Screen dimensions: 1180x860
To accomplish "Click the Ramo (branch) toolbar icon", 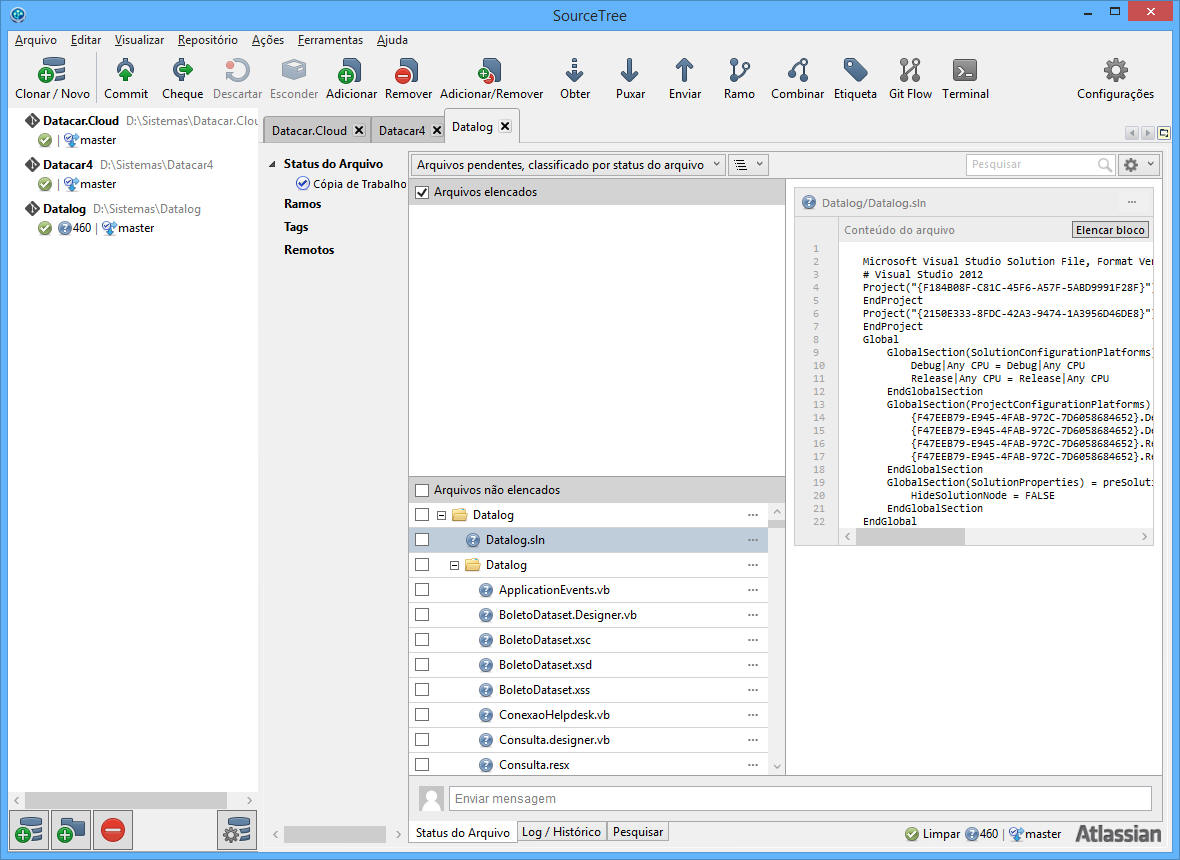I will click(739, 71).
